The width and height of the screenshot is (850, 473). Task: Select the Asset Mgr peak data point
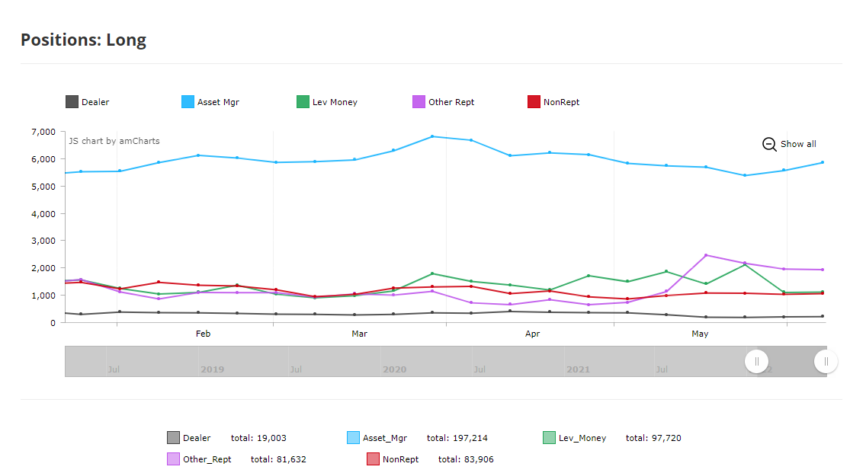click(x=432, y=137)
